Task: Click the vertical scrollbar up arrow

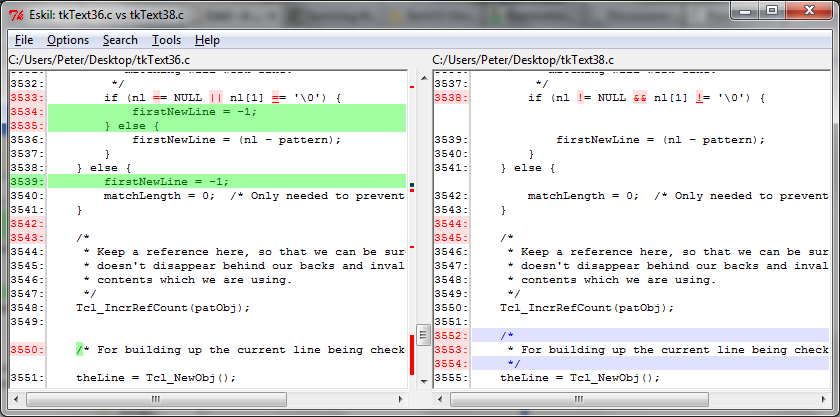Action: (x=423, y=76)
